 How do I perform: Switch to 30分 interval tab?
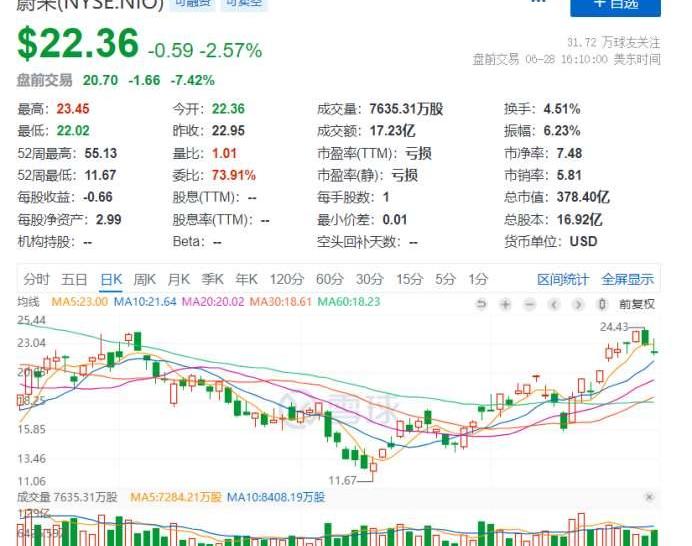click(x=369, y=279)
